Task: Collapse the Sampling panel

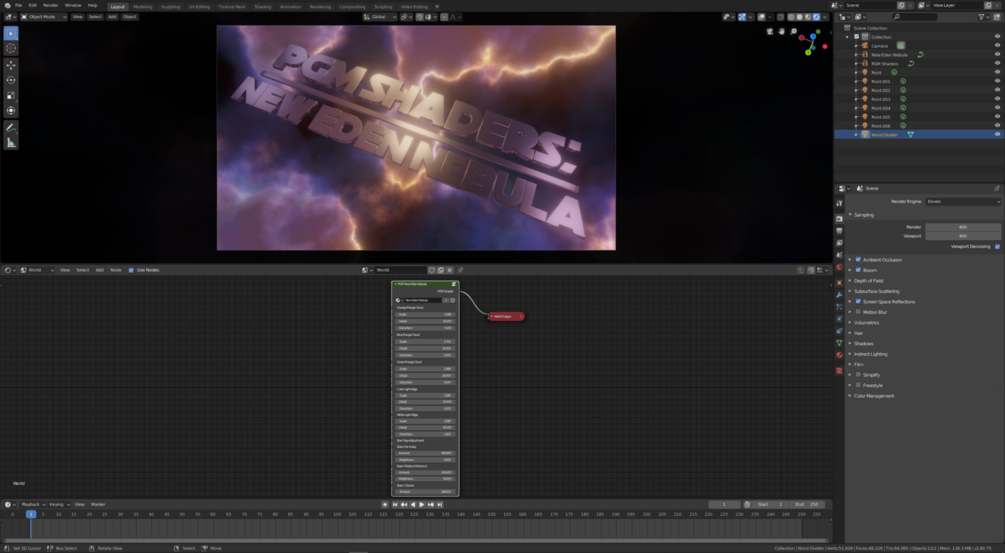Action: pos(851,215)
